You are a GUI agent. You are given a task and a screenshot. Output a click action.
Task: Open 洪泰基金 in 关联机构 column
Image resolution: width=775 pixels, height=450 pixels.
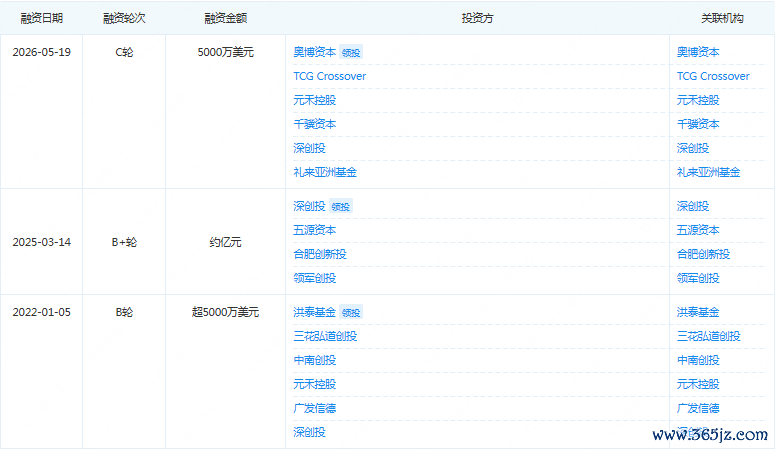698,312
